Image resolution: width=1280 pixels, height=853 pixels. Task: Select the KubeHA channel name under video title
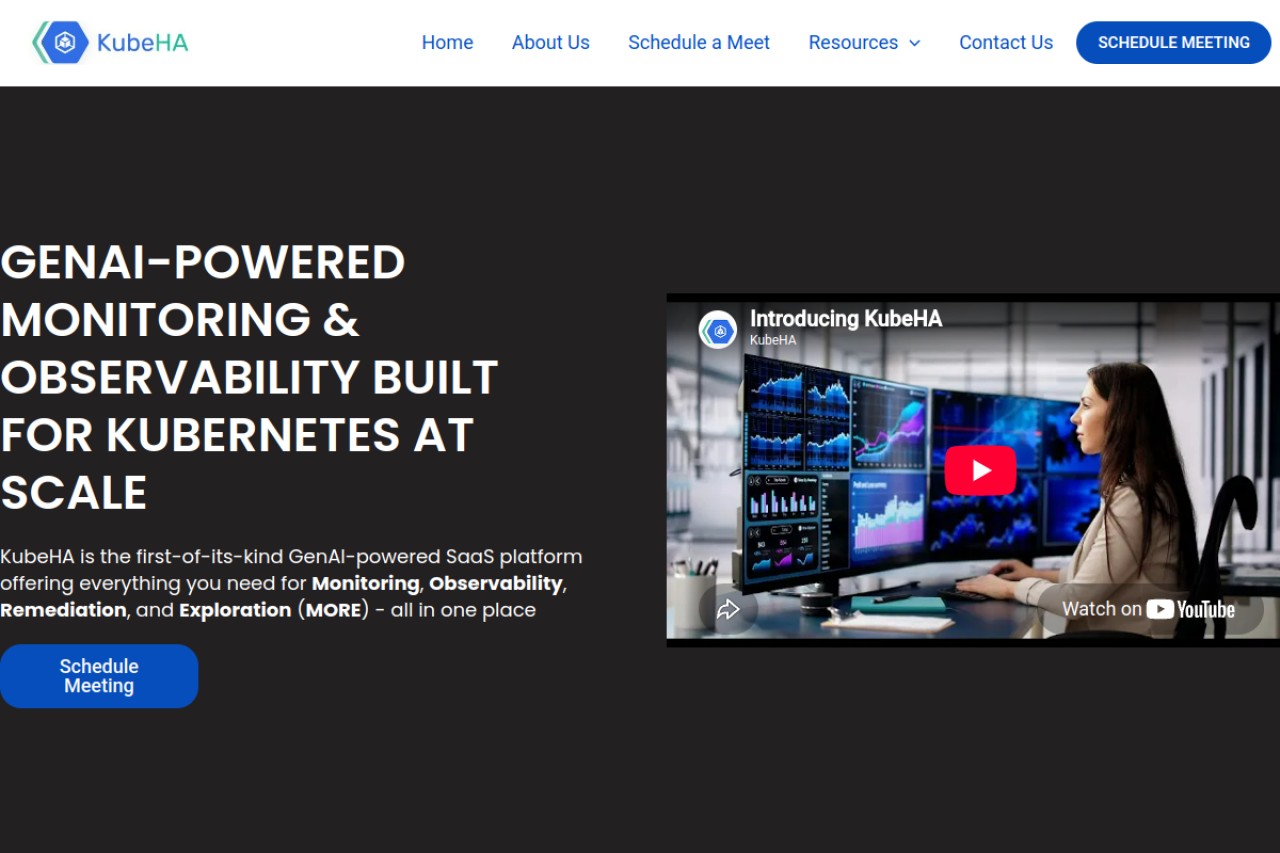[773, 340]
